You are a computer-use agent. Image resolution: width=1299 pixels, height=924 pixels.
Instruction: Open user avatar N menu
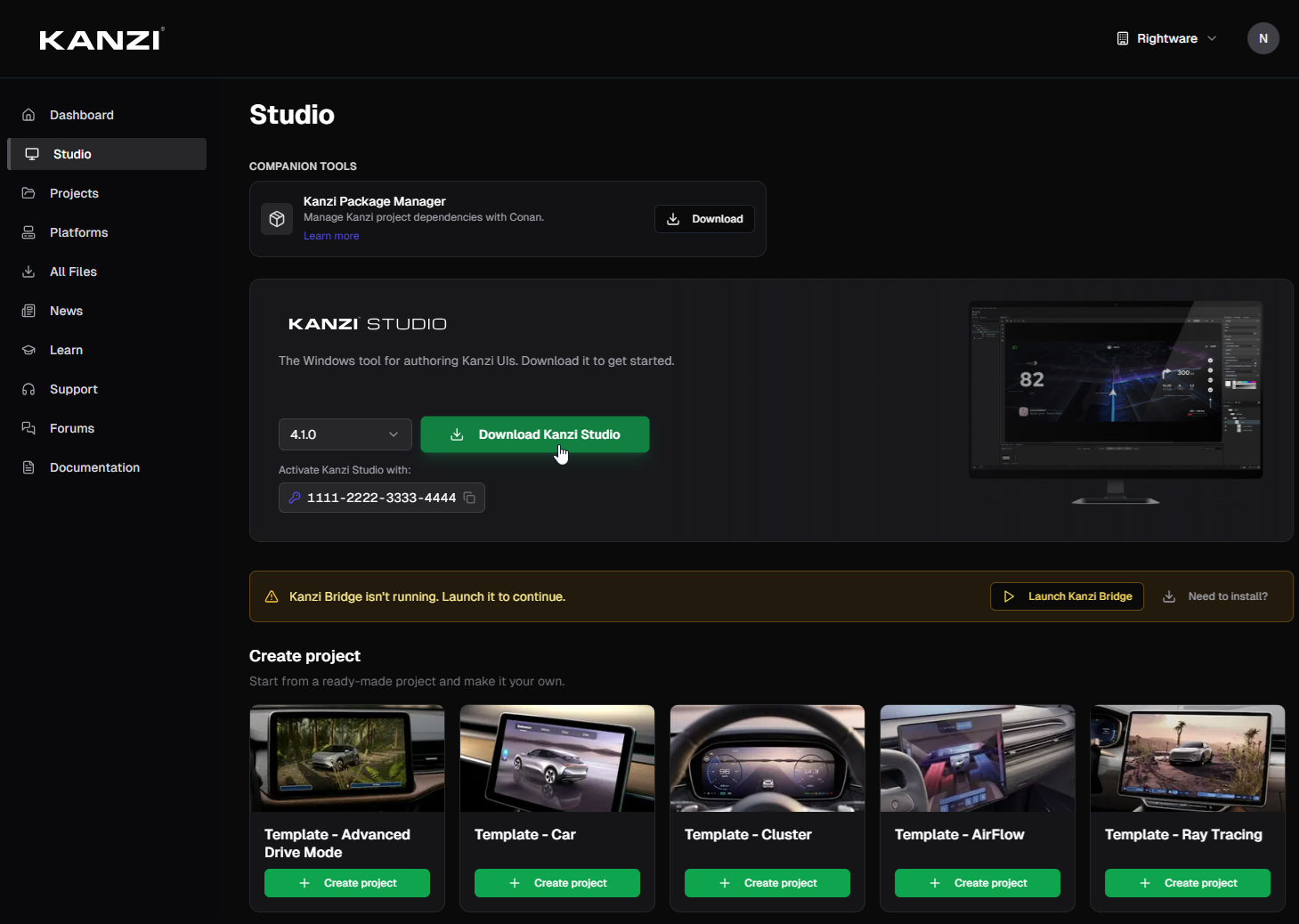[x=1262, y=38]
